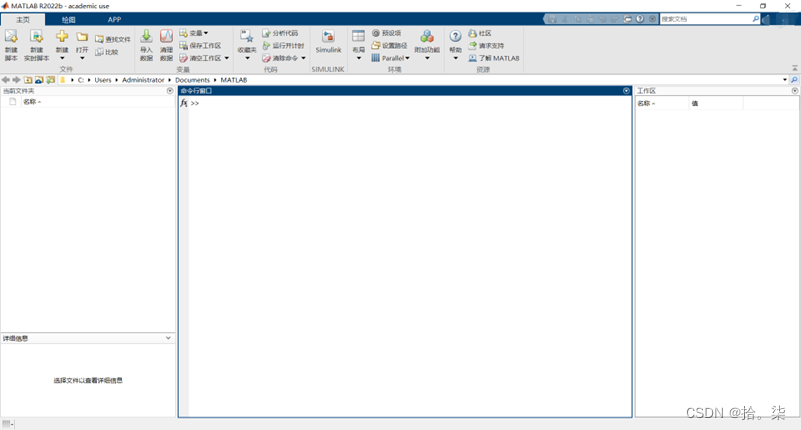Click 运行并计时 (Run and Time)

pos(283,45)
